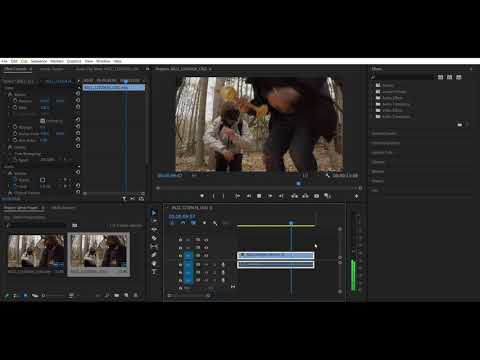Expand the Lumetri Presets folder
The width and height of the screenshot is (480, 360).
[x=373, y=92]
